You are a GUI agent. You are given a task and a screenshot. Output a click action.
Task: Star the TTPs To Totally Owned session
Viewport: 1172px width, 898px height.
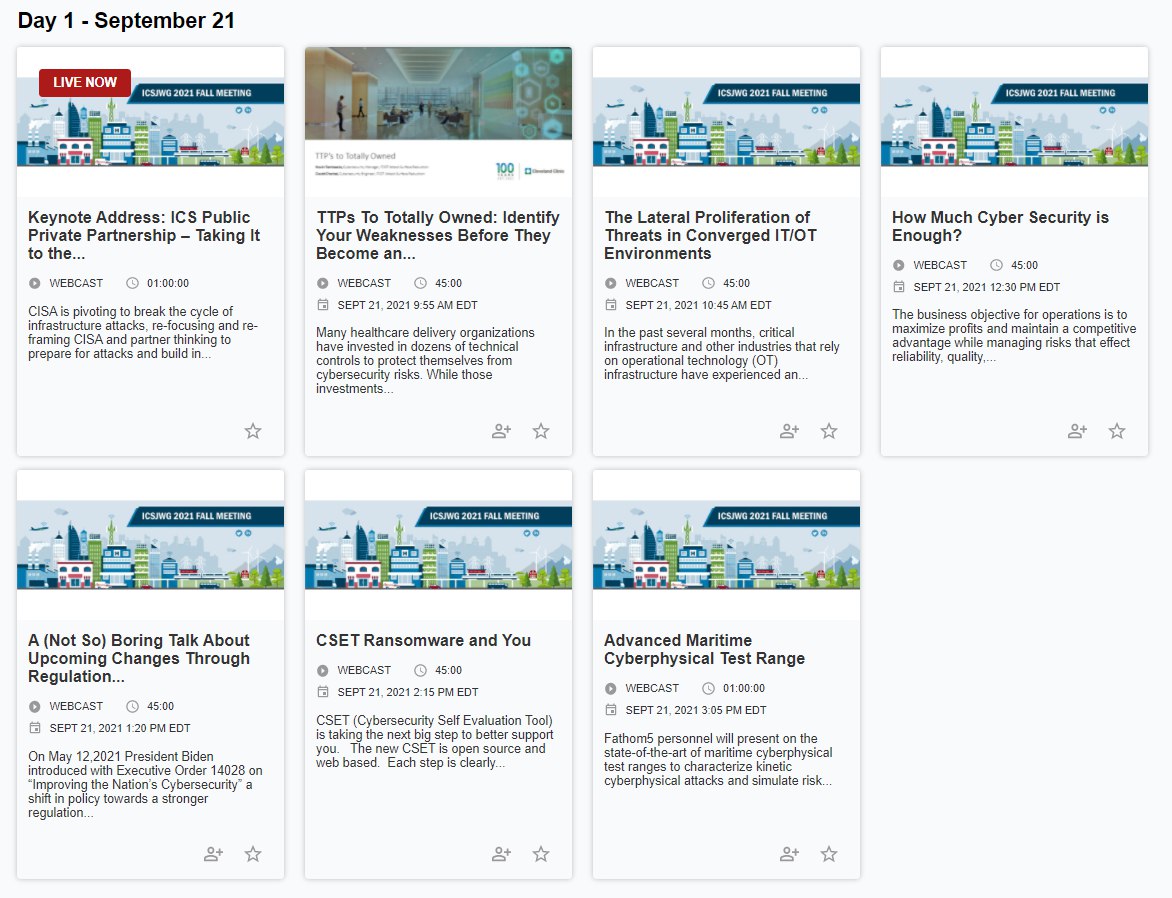[540, 431]
